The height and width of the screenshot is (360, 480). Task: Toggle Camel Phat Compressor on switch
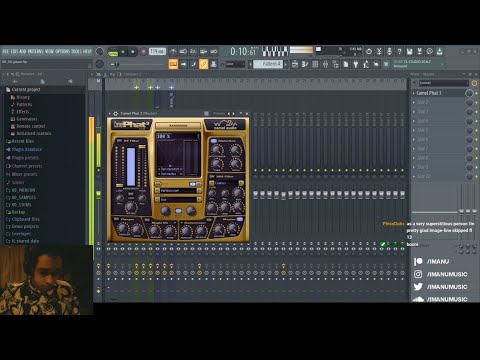click(209, 220)
